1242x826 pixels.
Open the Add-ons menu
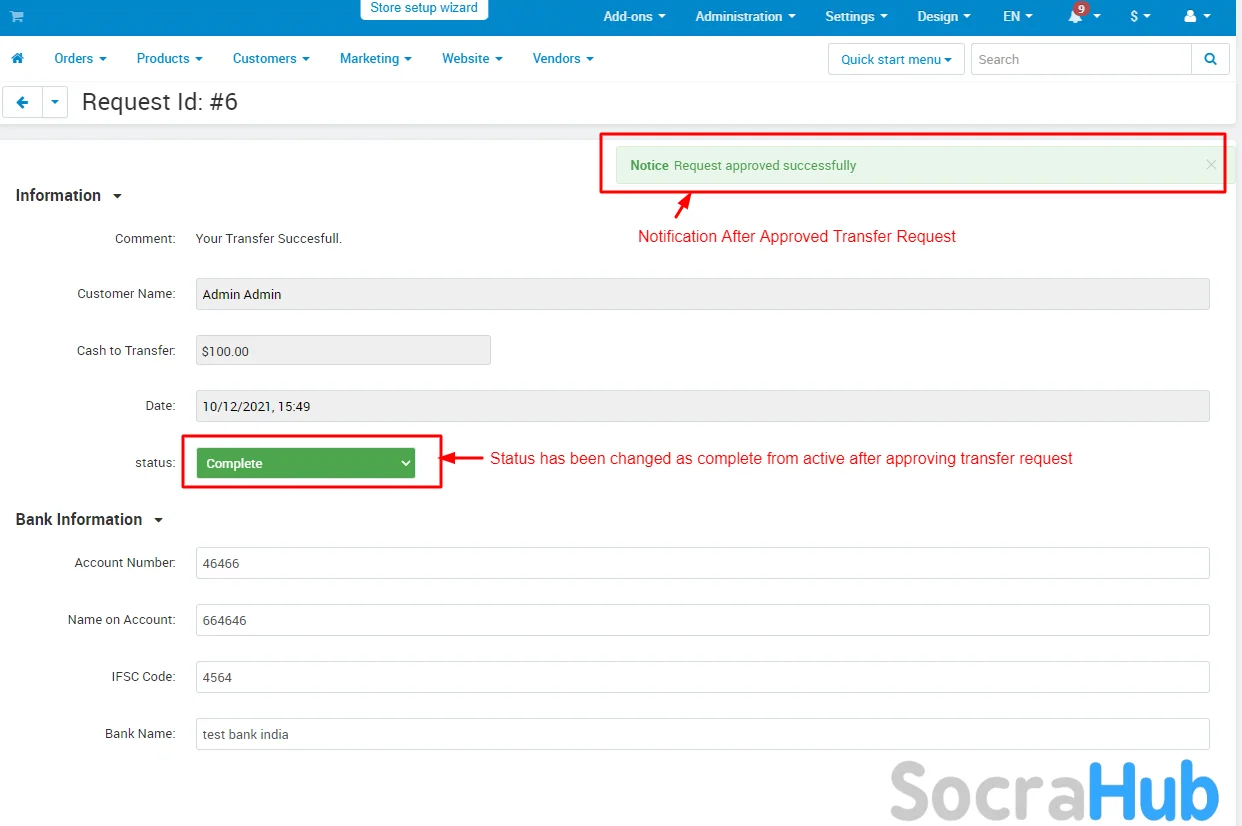[x=634, y=17]
